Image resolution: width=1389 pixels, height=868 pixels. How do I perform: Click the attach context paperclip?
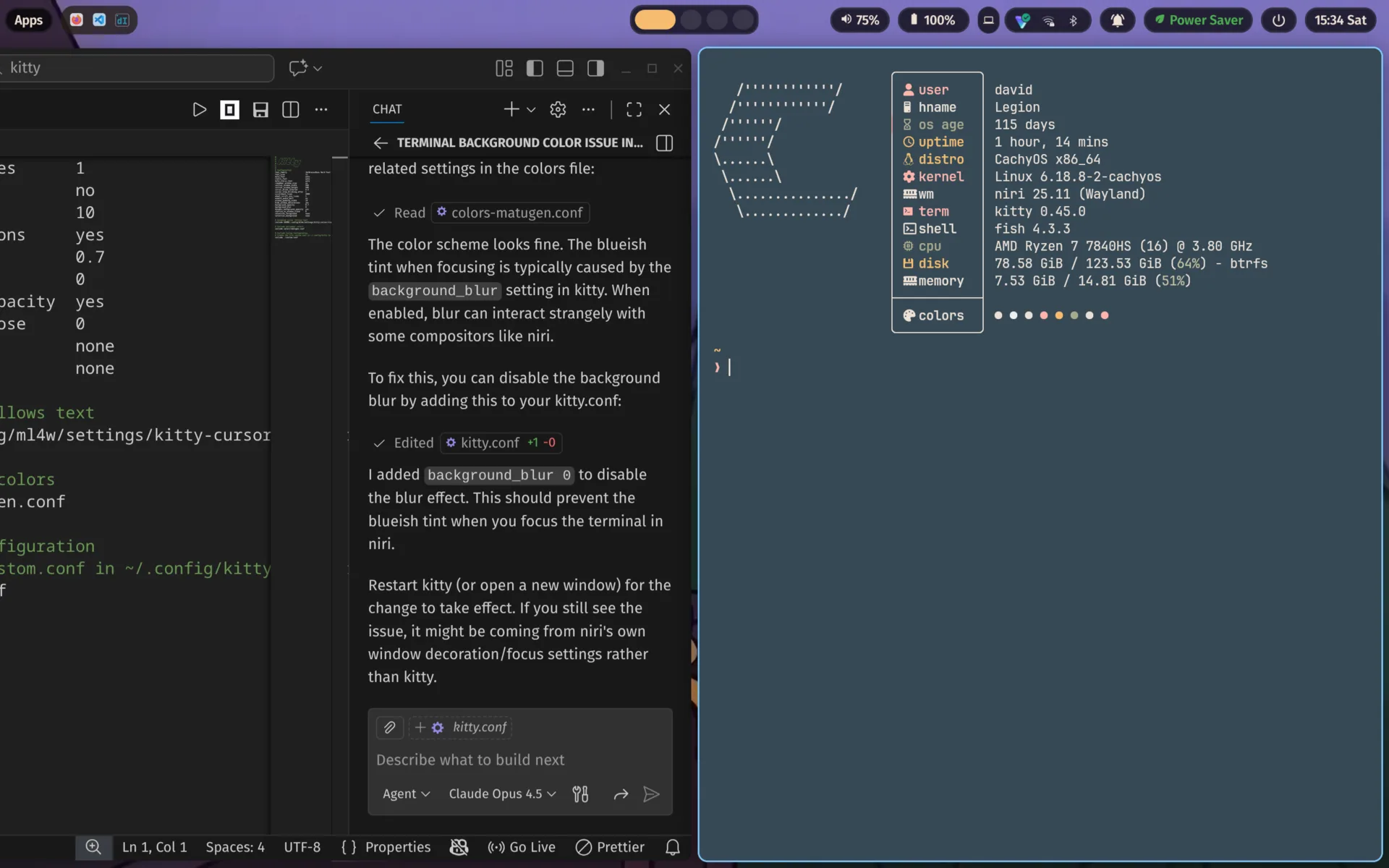tap(389, 727)
